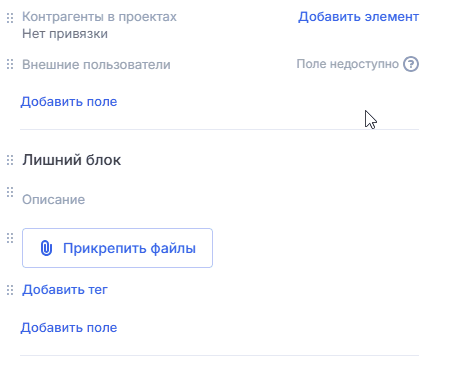Click the Прикрепить файлы button

(117, 248)
